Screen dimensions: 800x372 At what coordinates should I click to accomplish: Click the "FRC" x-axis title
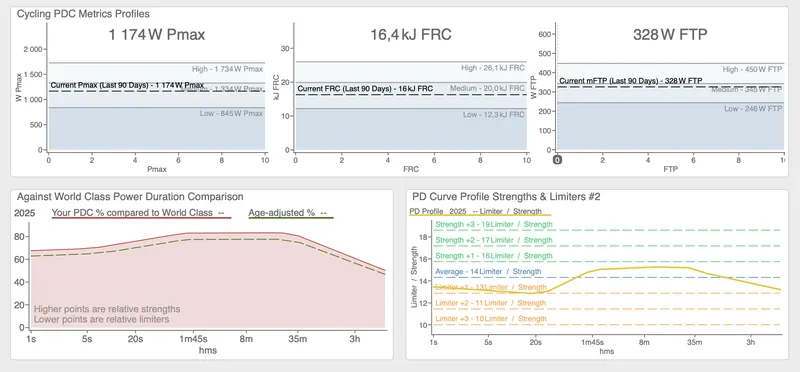pyautogui.click(x=411, y=168)
